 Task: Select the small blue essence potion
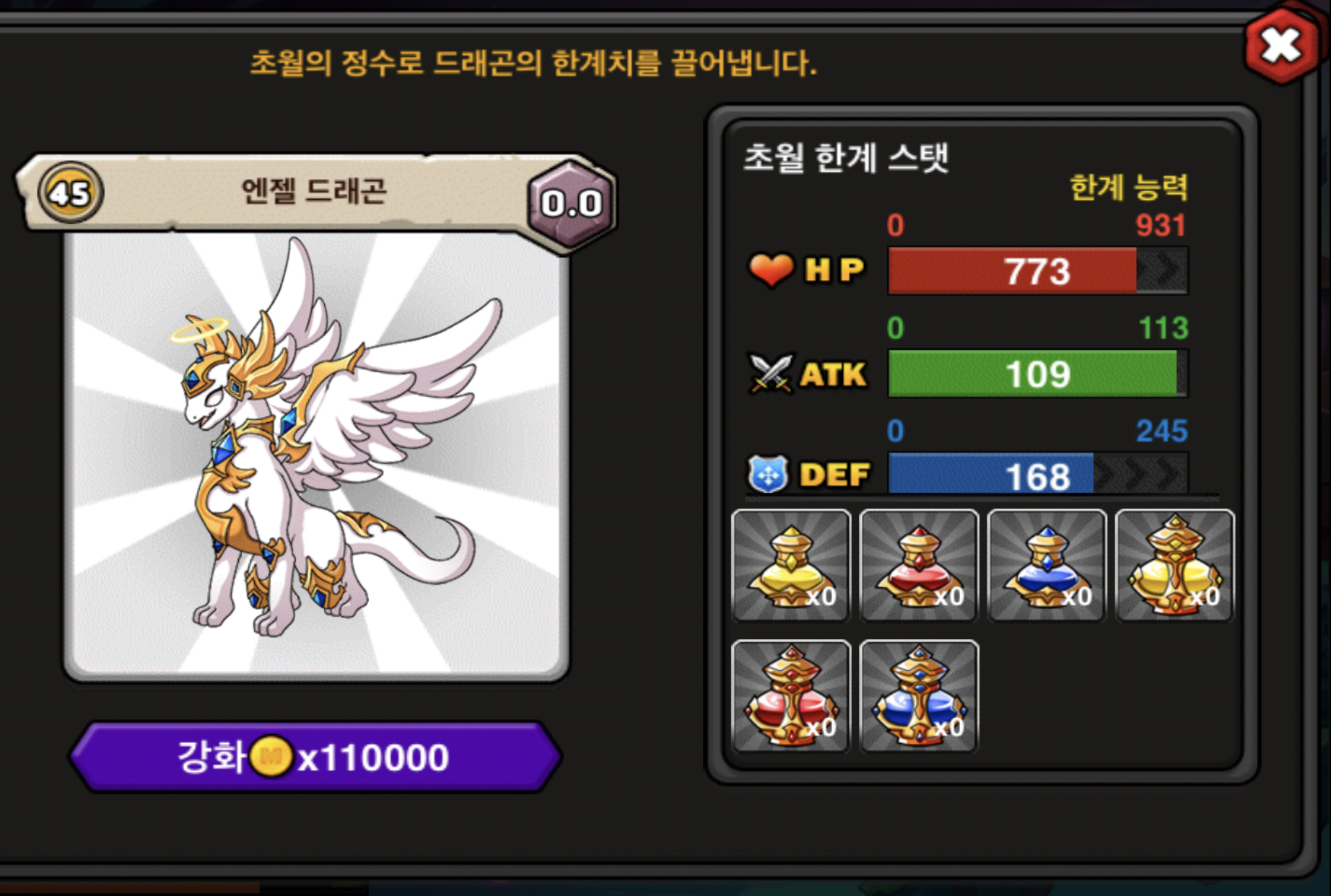pos(1047,566)
